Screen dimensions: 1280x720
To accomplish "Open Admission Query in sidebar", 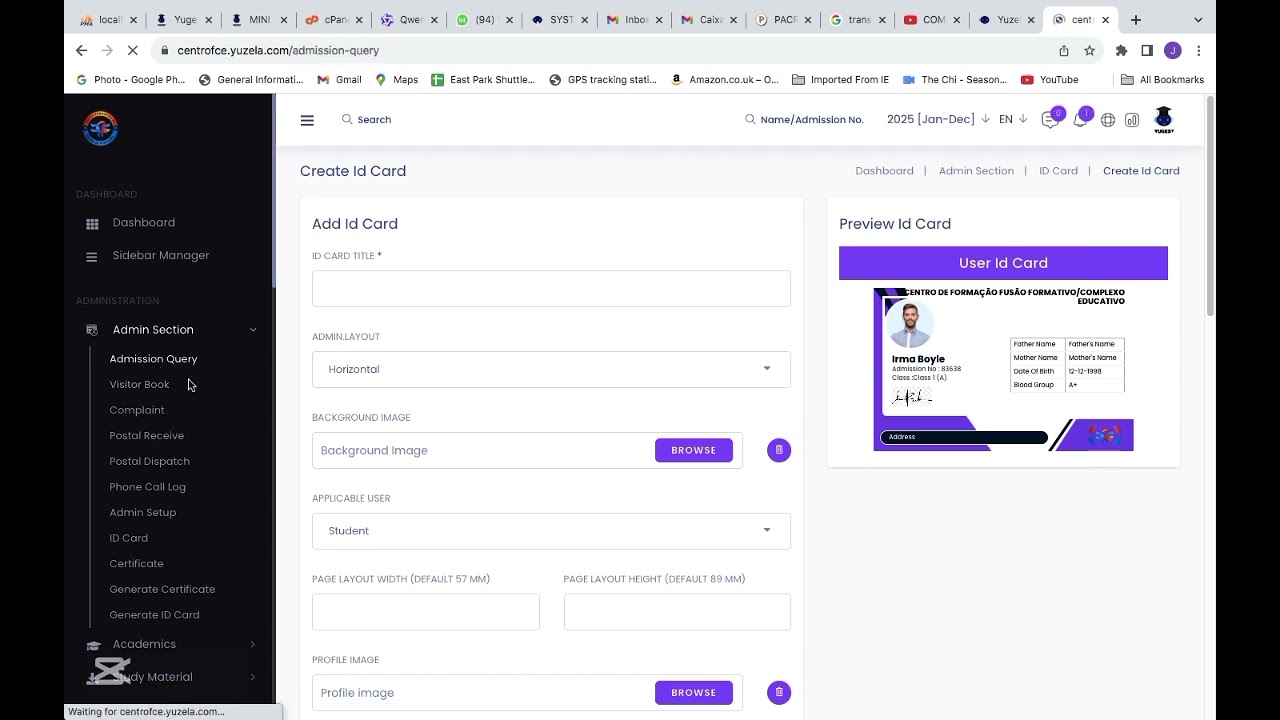I will tap(153, 359).
